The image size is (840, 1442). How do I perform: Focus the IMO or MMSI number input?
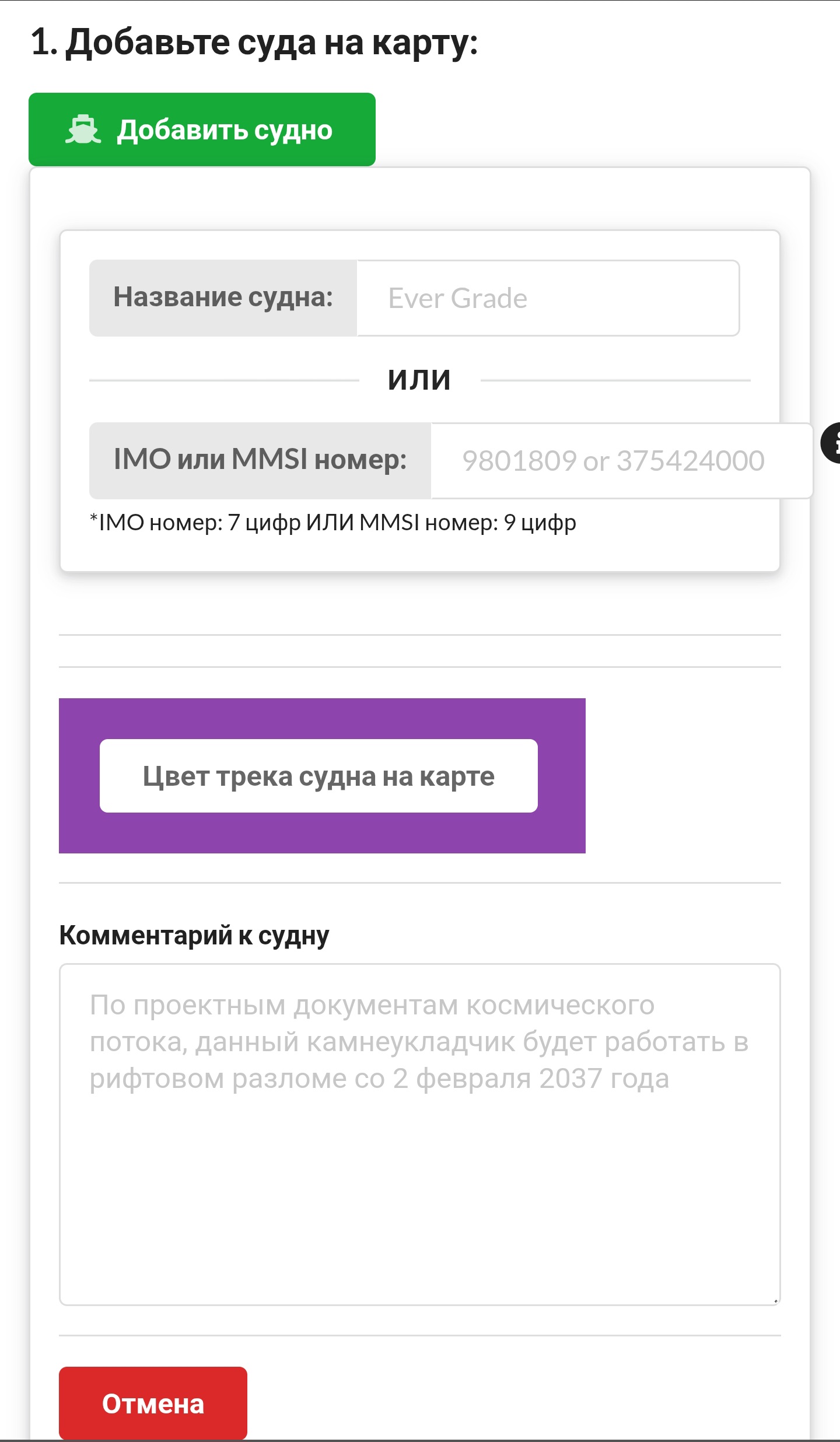[621, 461]
